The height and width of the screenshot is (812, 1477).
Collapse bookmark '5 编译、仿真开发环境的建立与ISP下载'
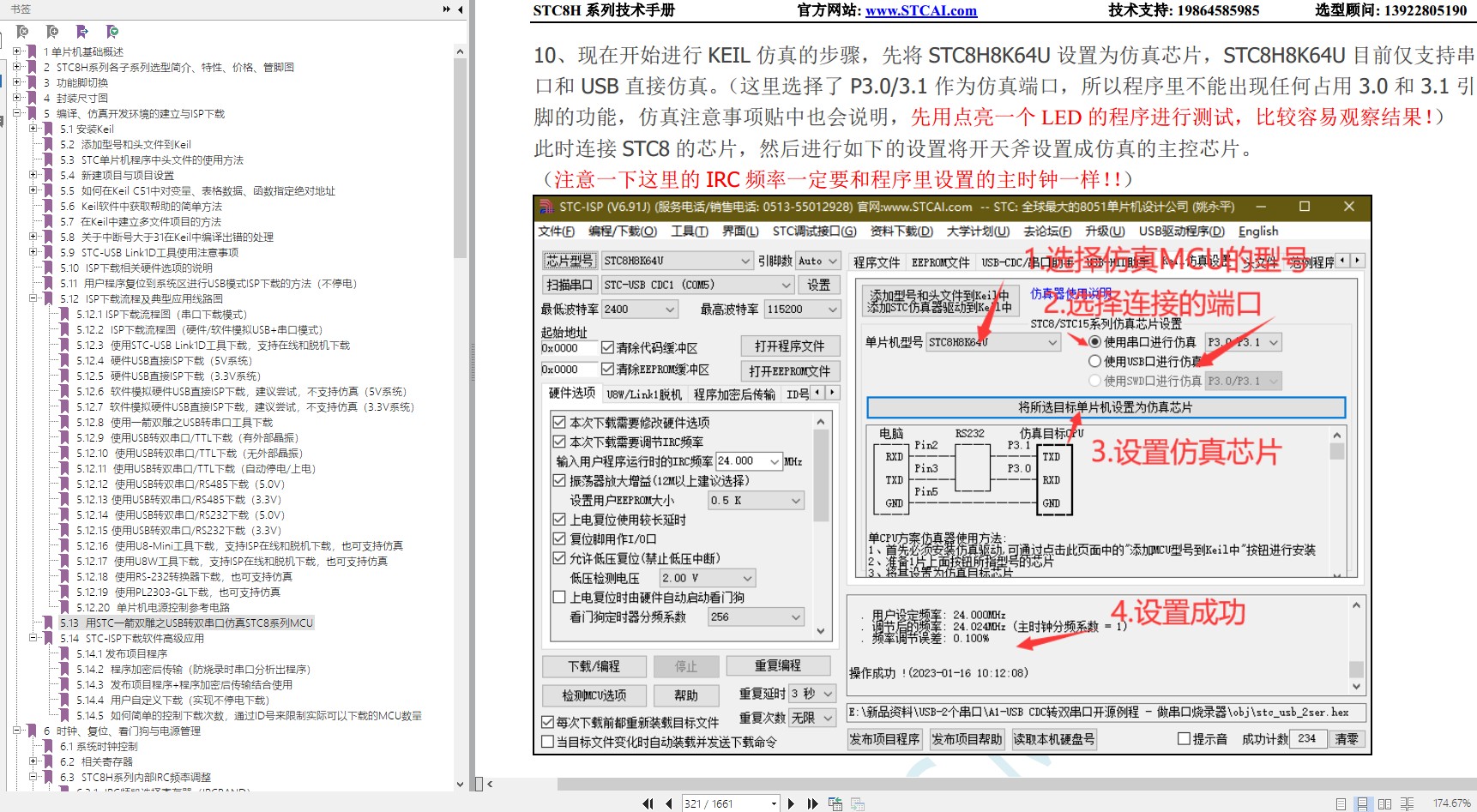17,113
